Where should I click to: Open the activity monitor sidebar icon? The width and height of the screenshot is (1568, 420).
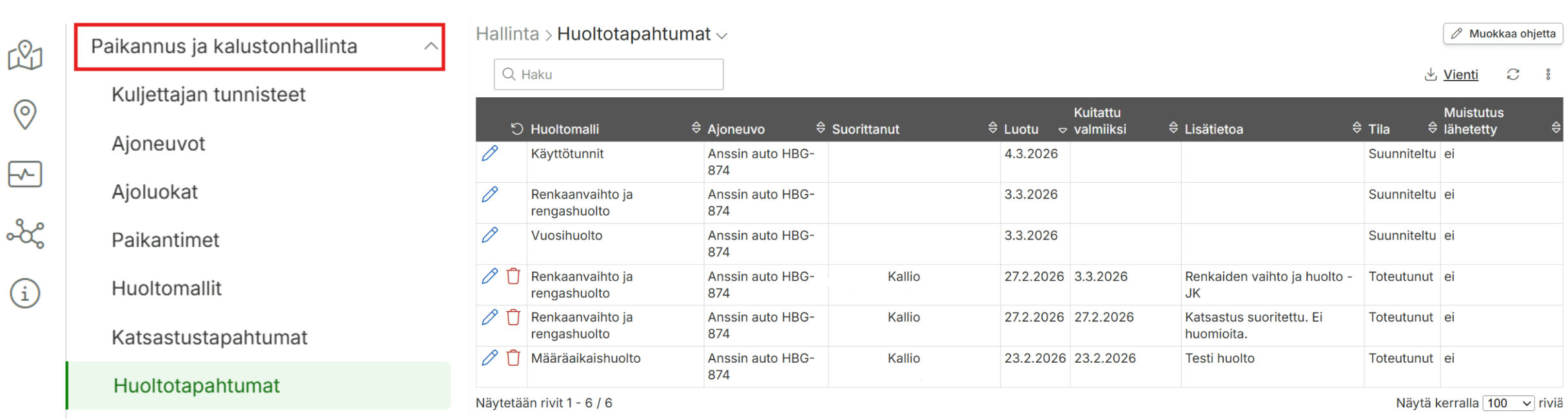coord(25,174)
